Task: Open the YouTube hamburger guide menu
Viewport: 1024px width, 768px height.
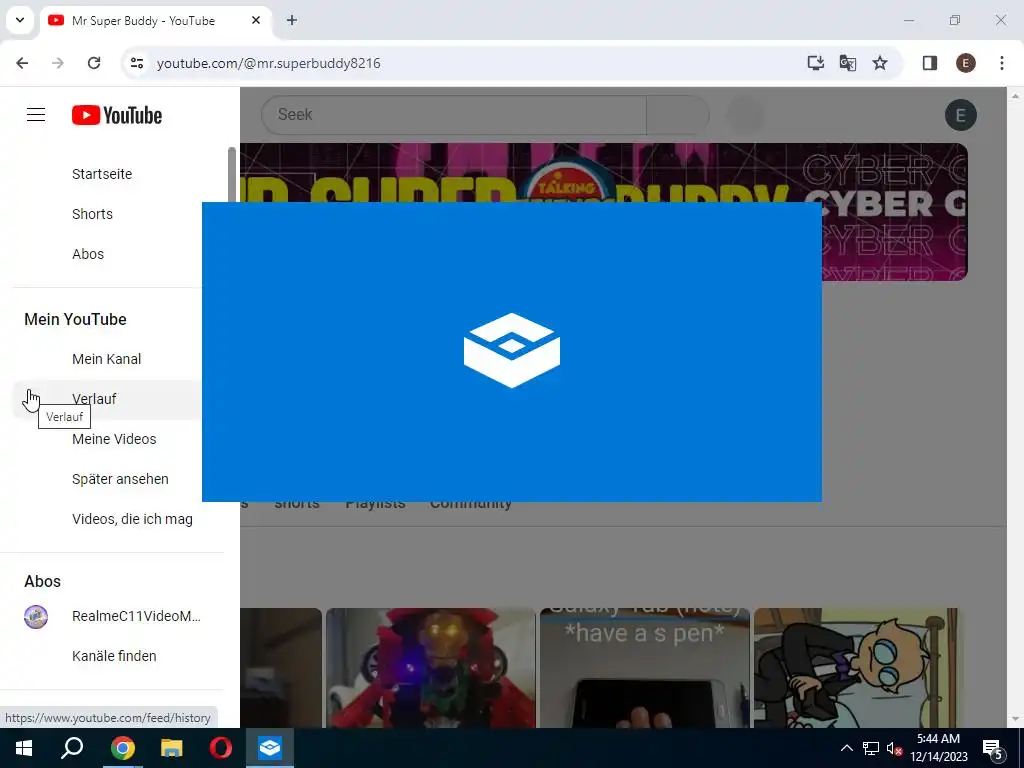Action: tap(36, 115)
